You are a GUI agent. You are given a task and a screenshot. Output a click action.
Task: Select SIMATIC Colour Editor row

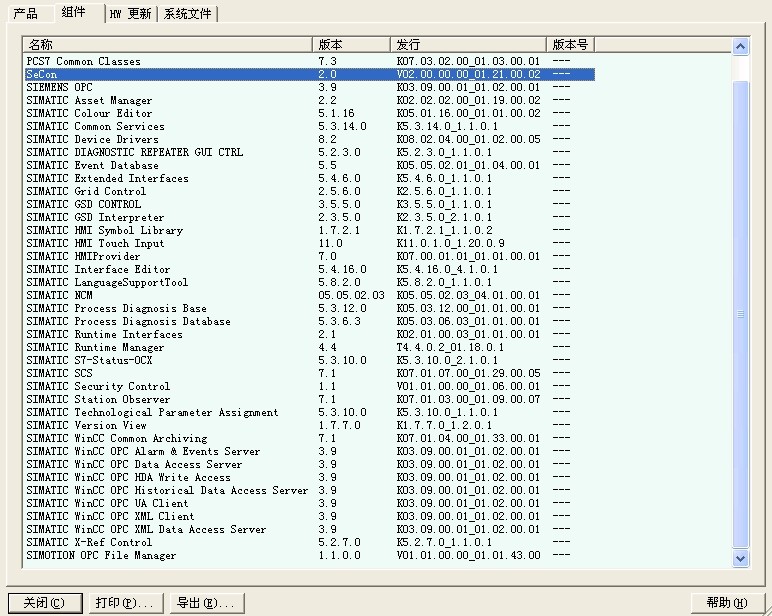(310, 113)
